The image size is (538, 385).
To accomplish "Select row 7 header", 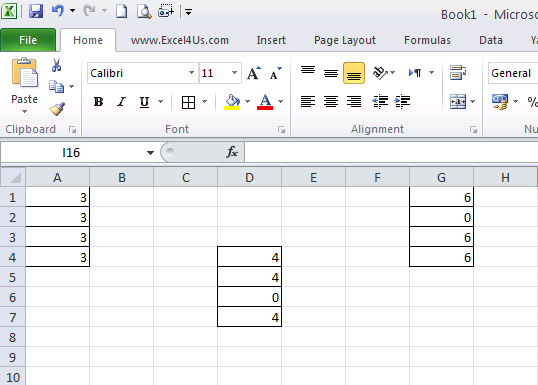I will click(x=13, y=317).
